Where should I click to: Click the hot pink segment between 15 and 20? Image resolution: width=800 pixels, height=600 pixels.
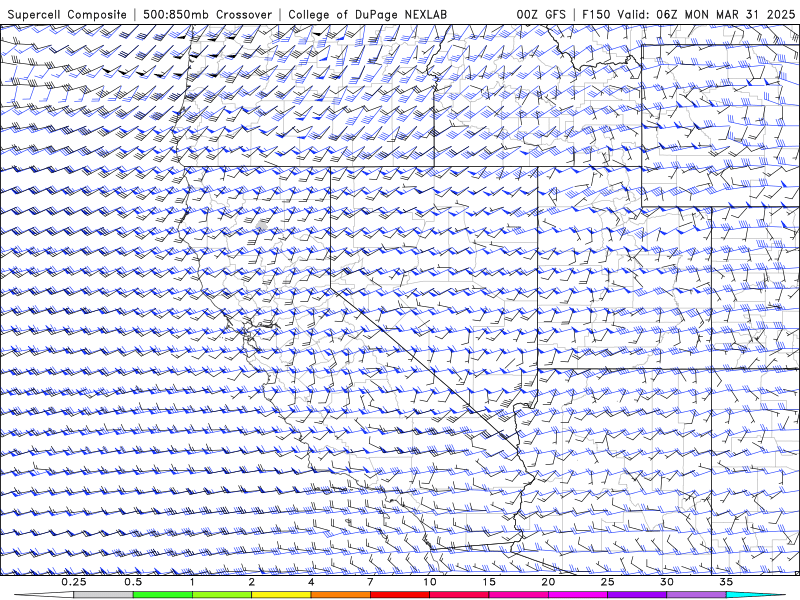point(518,595)
